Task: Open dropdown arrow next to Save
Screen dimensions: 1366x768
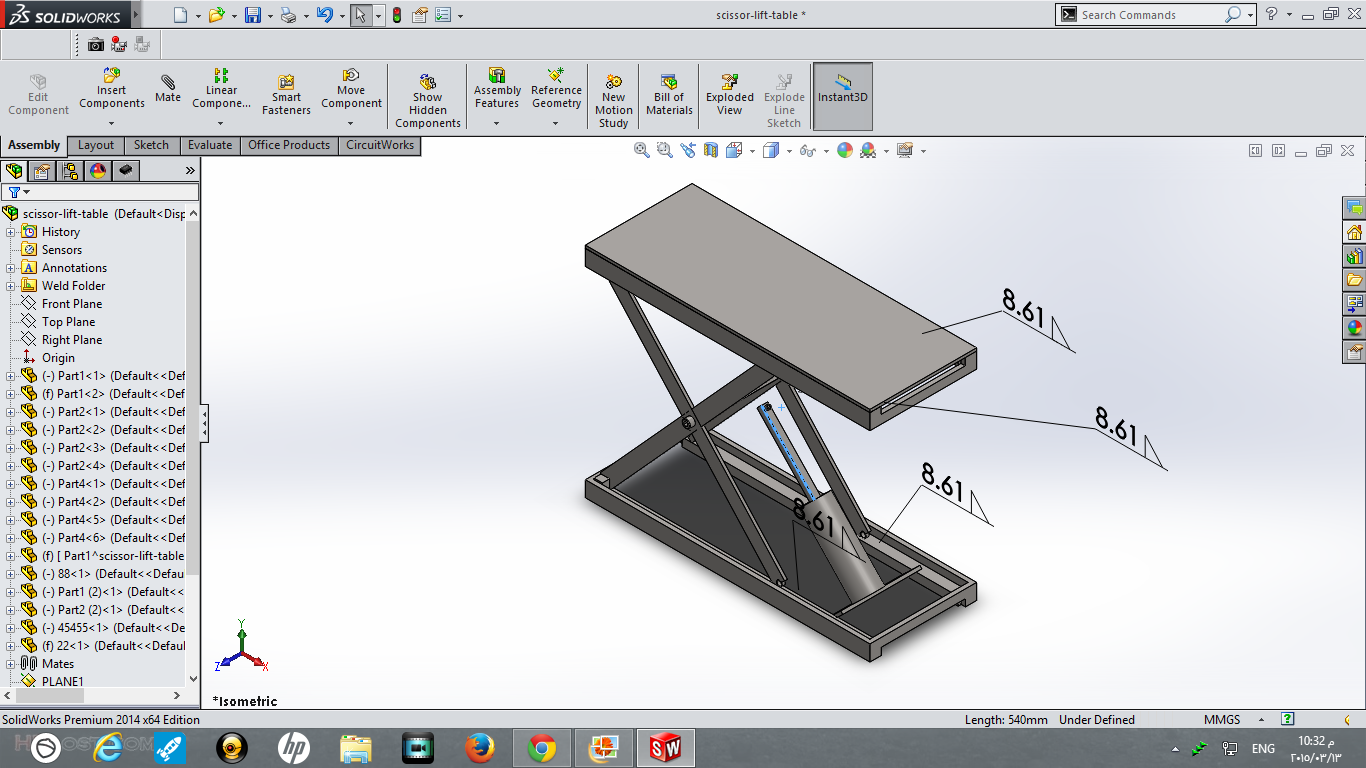Action: tap(270, 16)
